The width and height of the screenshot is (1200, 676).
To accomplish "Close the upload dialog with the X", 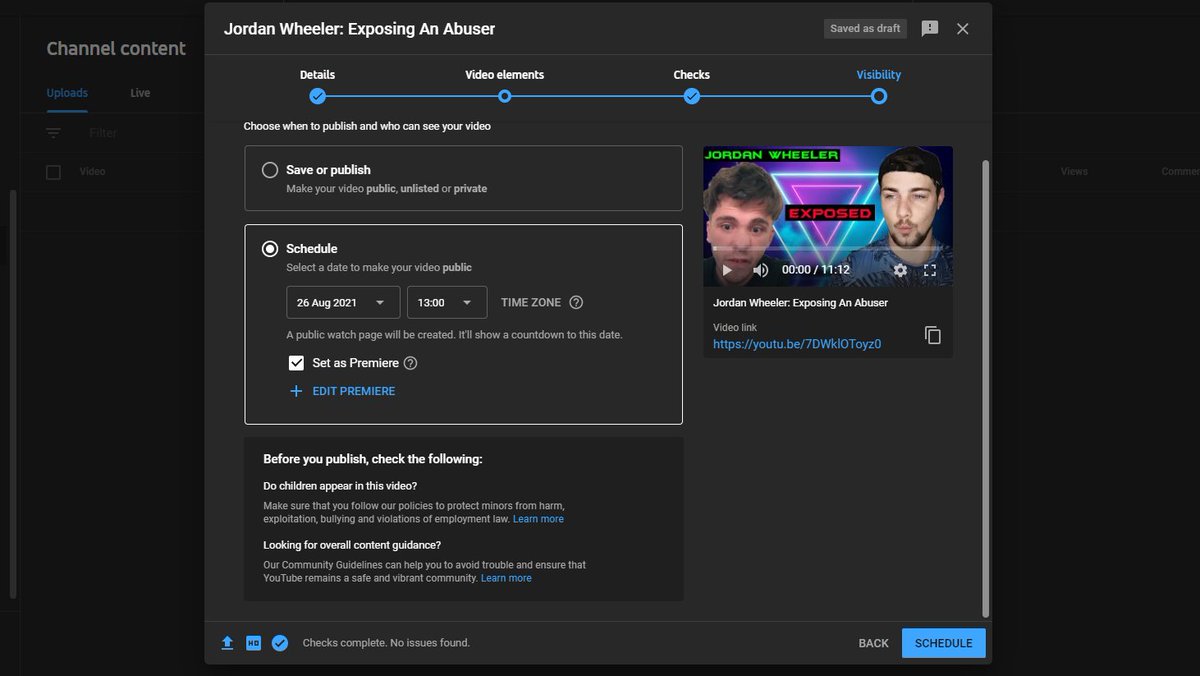I will [x=963, y=29].
